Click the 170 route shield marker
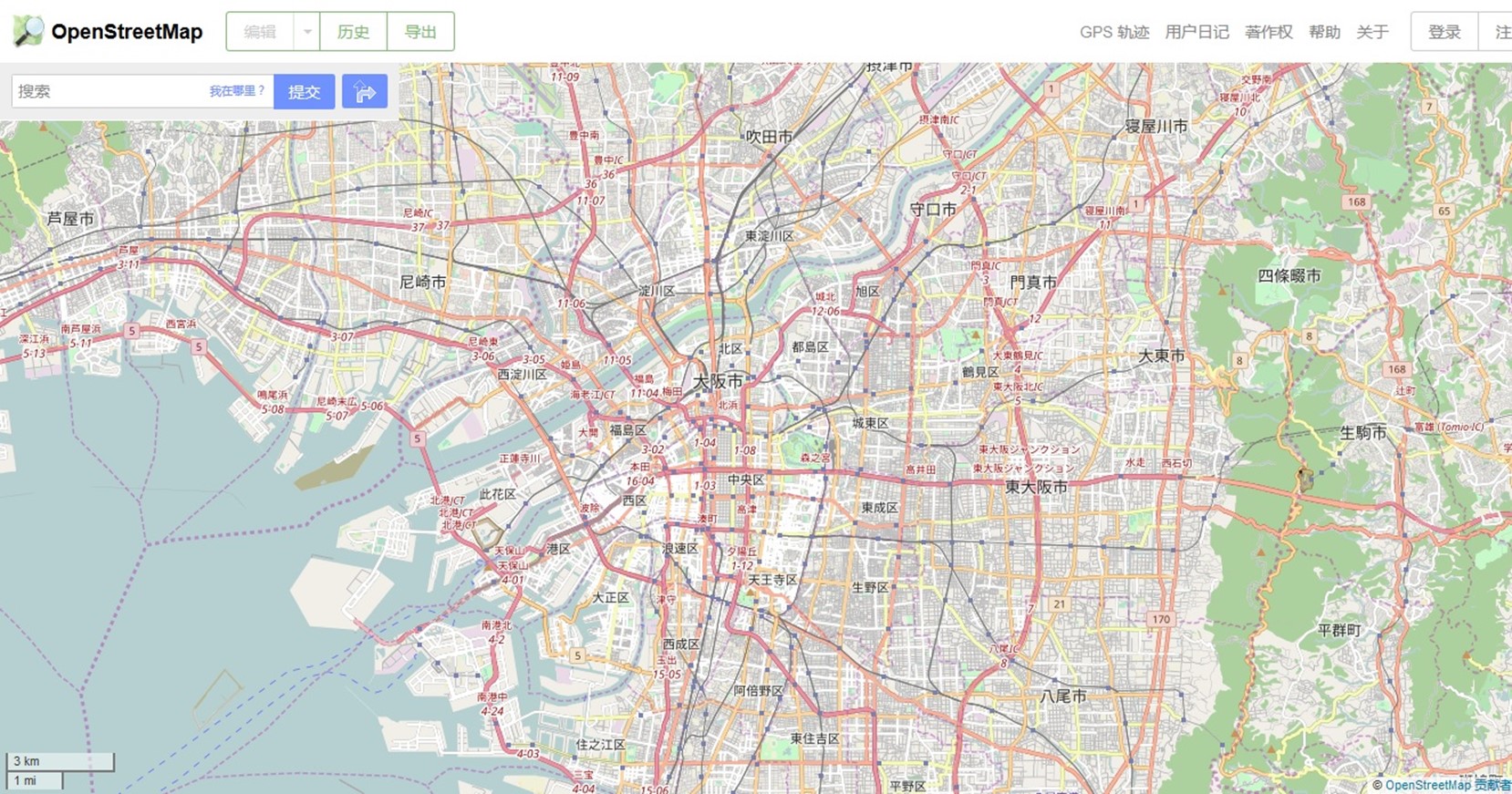This screenshot has width=1512, height=794. [1160, 619]
